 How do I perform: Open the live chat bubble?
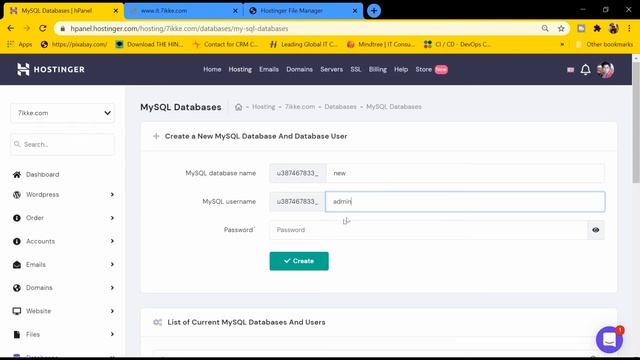coord(609,339)
